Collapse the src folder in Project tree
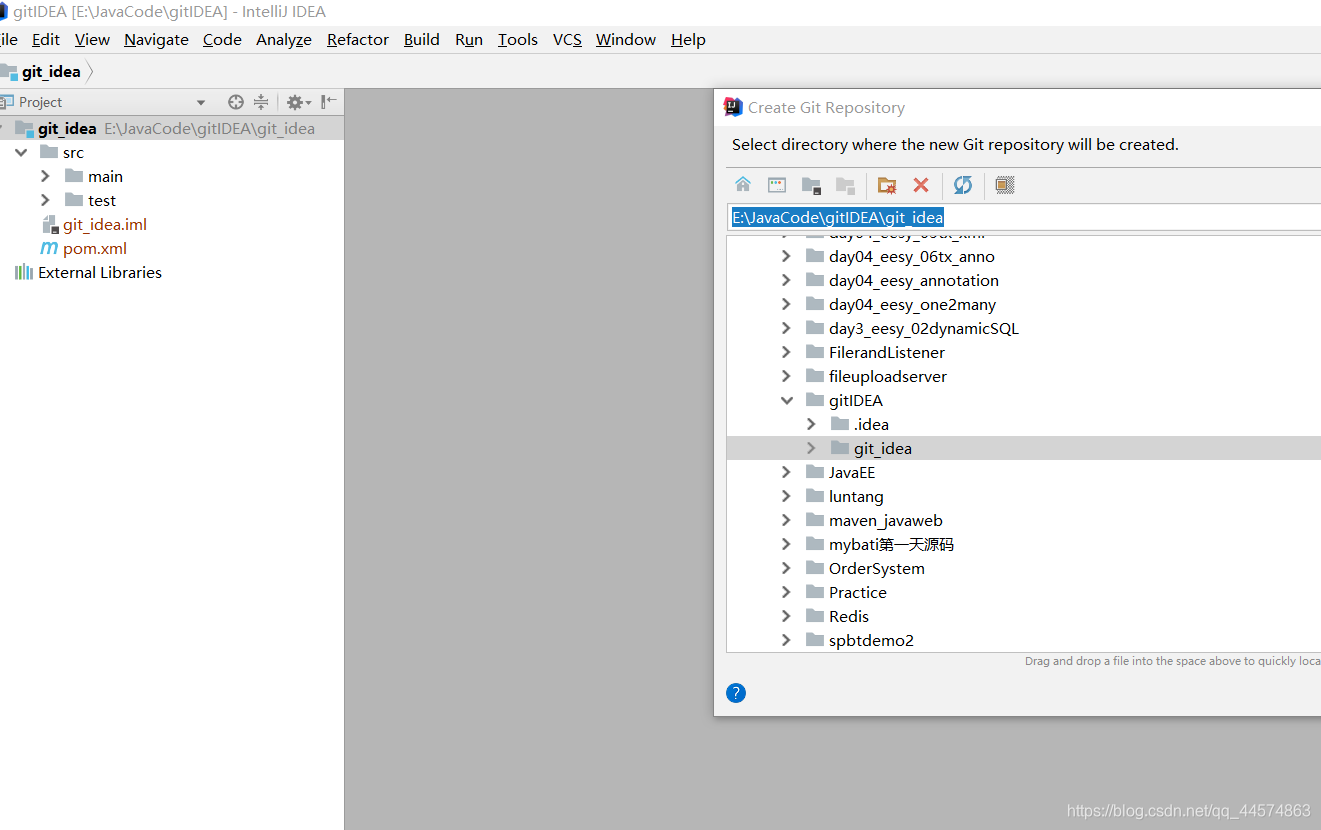 click(x=21, y=152)
